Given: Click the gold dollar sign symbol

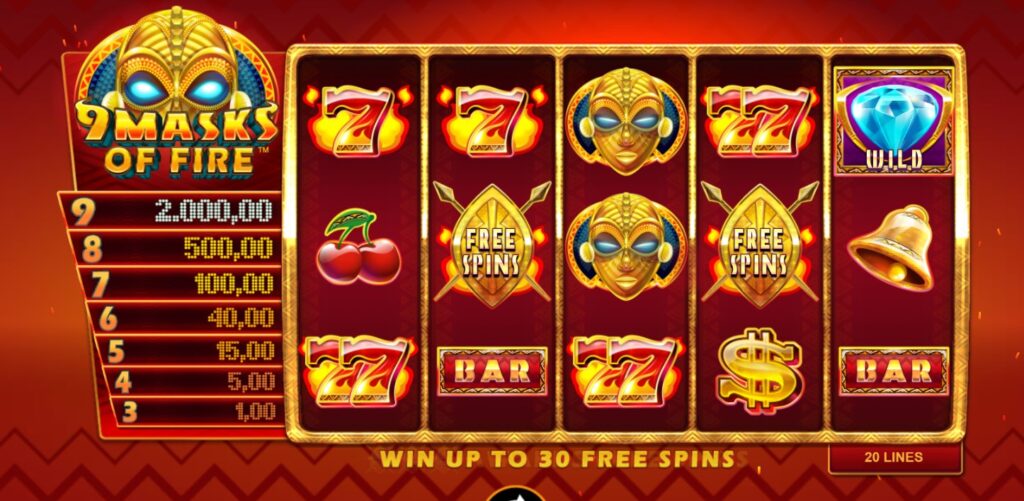Looking at the screenshot, I should point(759,370).
